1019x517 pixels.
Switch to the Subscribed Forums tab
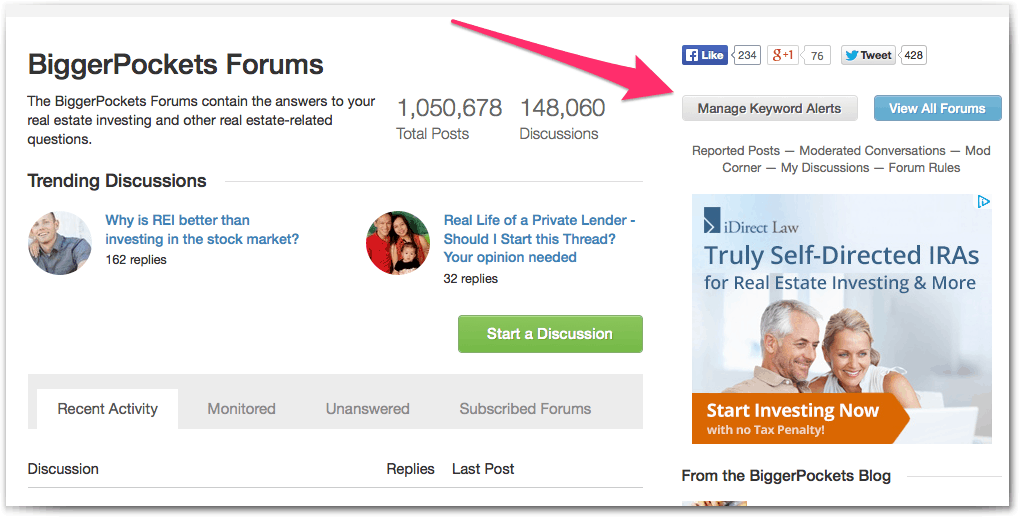[525, 409]
